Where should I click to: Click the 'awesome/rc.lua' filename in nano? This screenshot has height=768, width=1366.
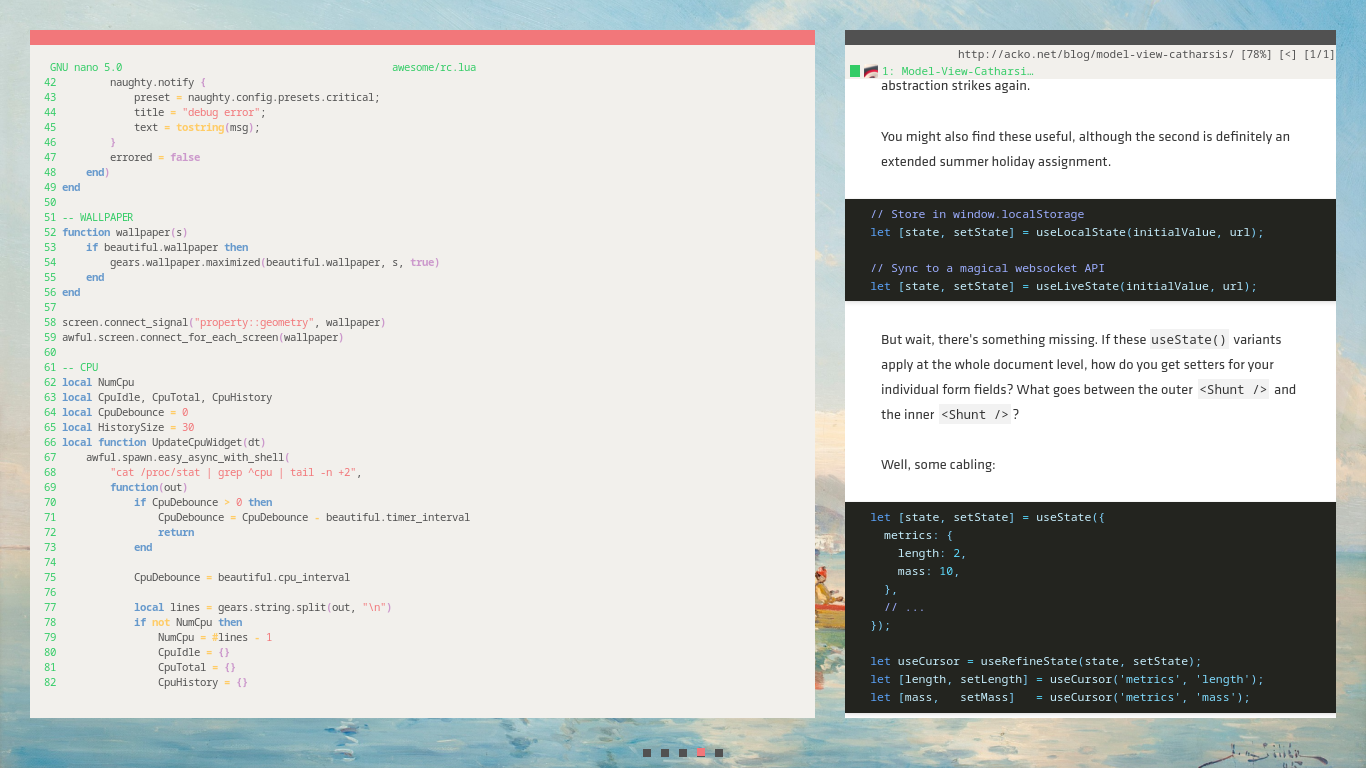pyautogui.click(x=434, y=67)
